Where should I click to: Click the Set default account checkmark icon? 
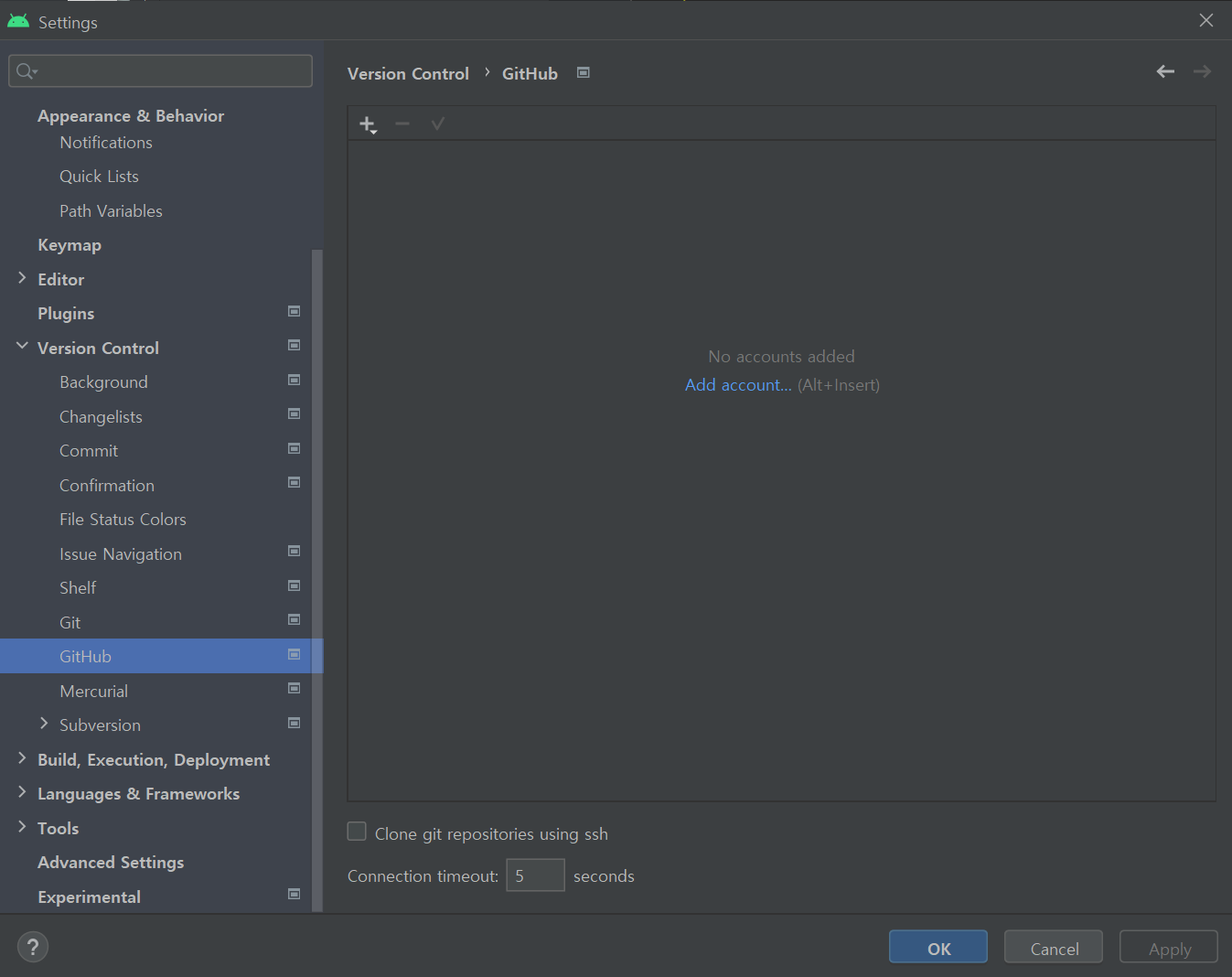[438, 123]
